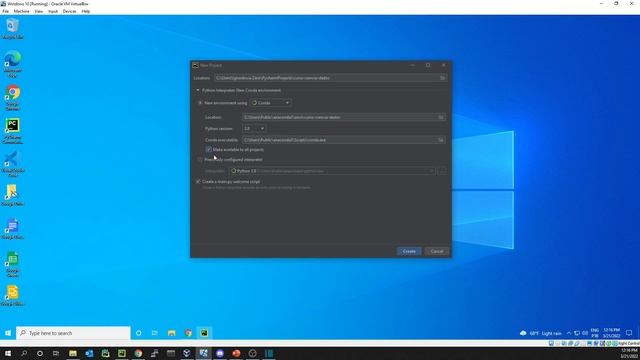
Task: Click the Create button
Action: click(x=409, y=251)
